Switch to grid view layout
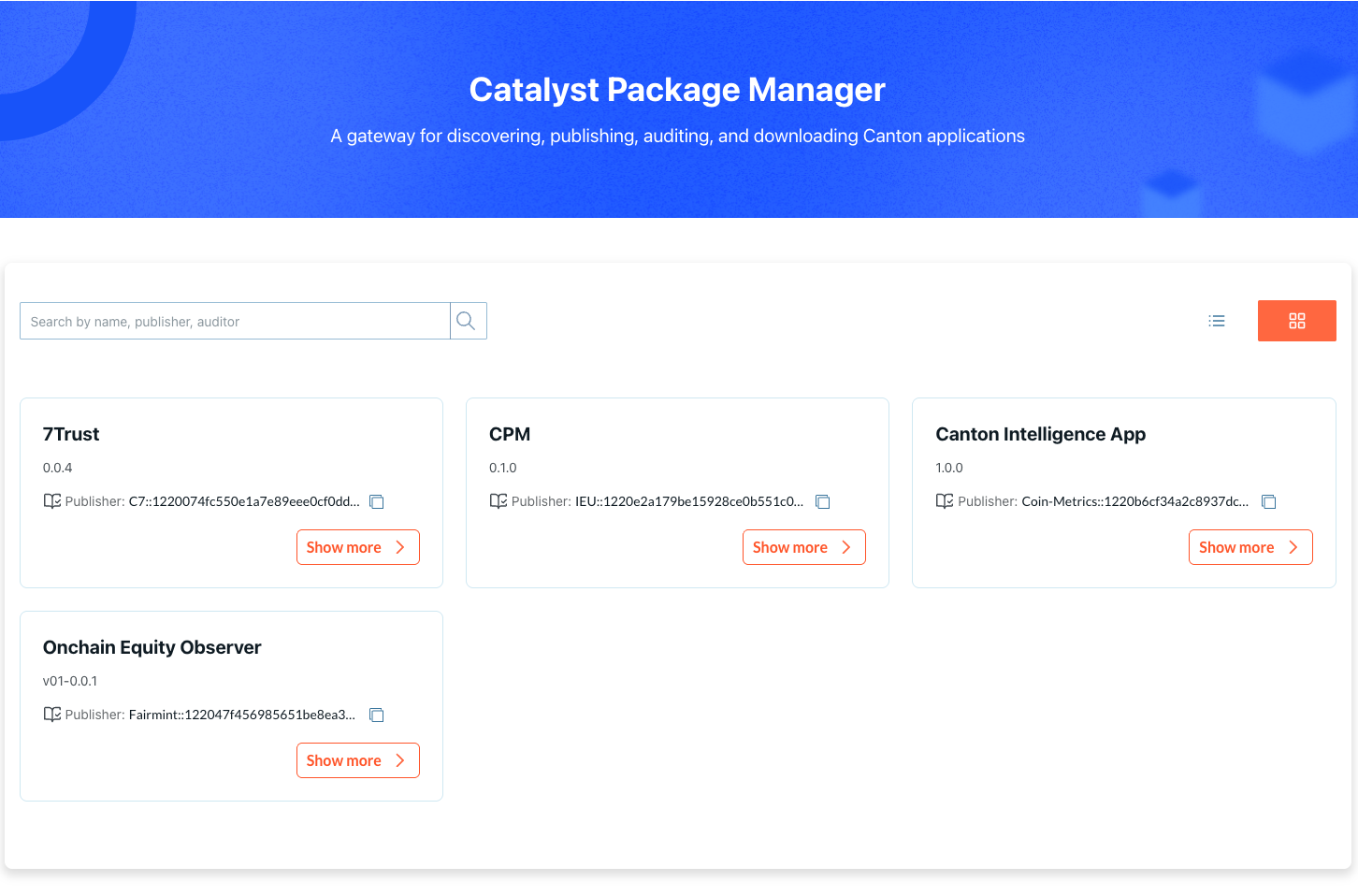The height and width of the screenshot is (896, 1358). (x=1296, y=321)
